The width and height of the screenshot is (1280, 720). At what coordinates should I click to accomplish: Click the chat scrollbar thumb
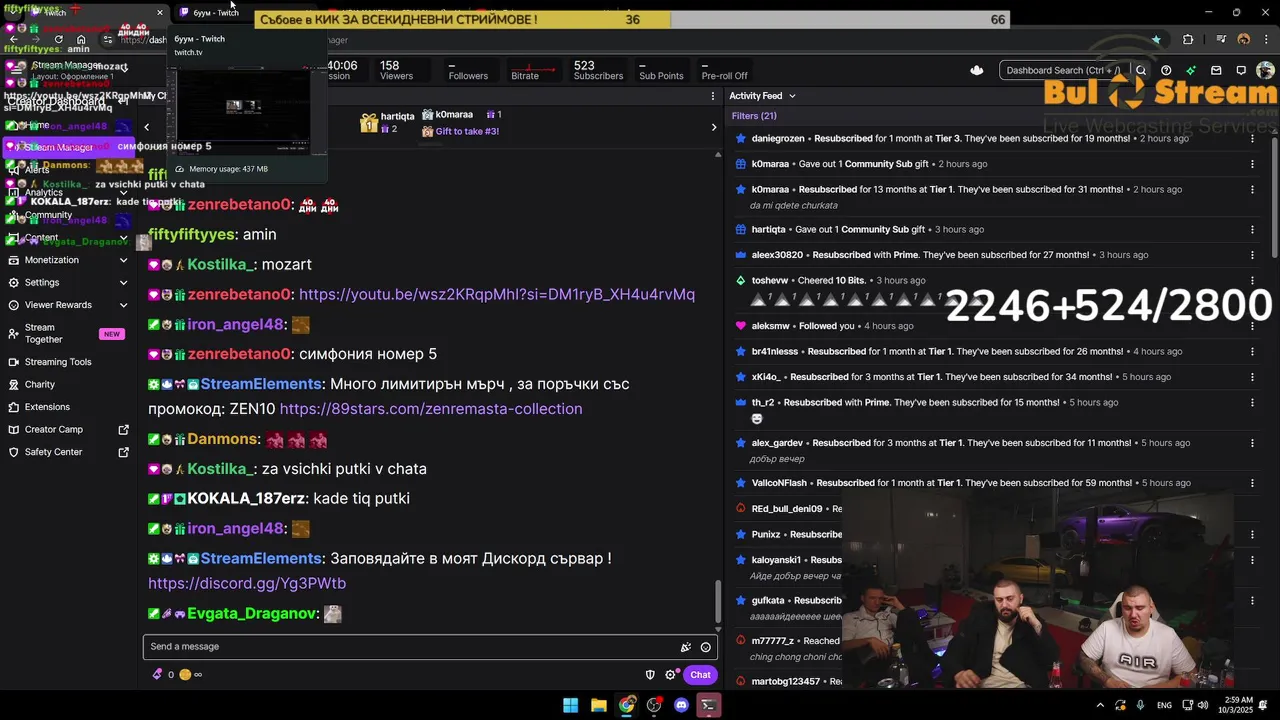[x=717, y=602]
